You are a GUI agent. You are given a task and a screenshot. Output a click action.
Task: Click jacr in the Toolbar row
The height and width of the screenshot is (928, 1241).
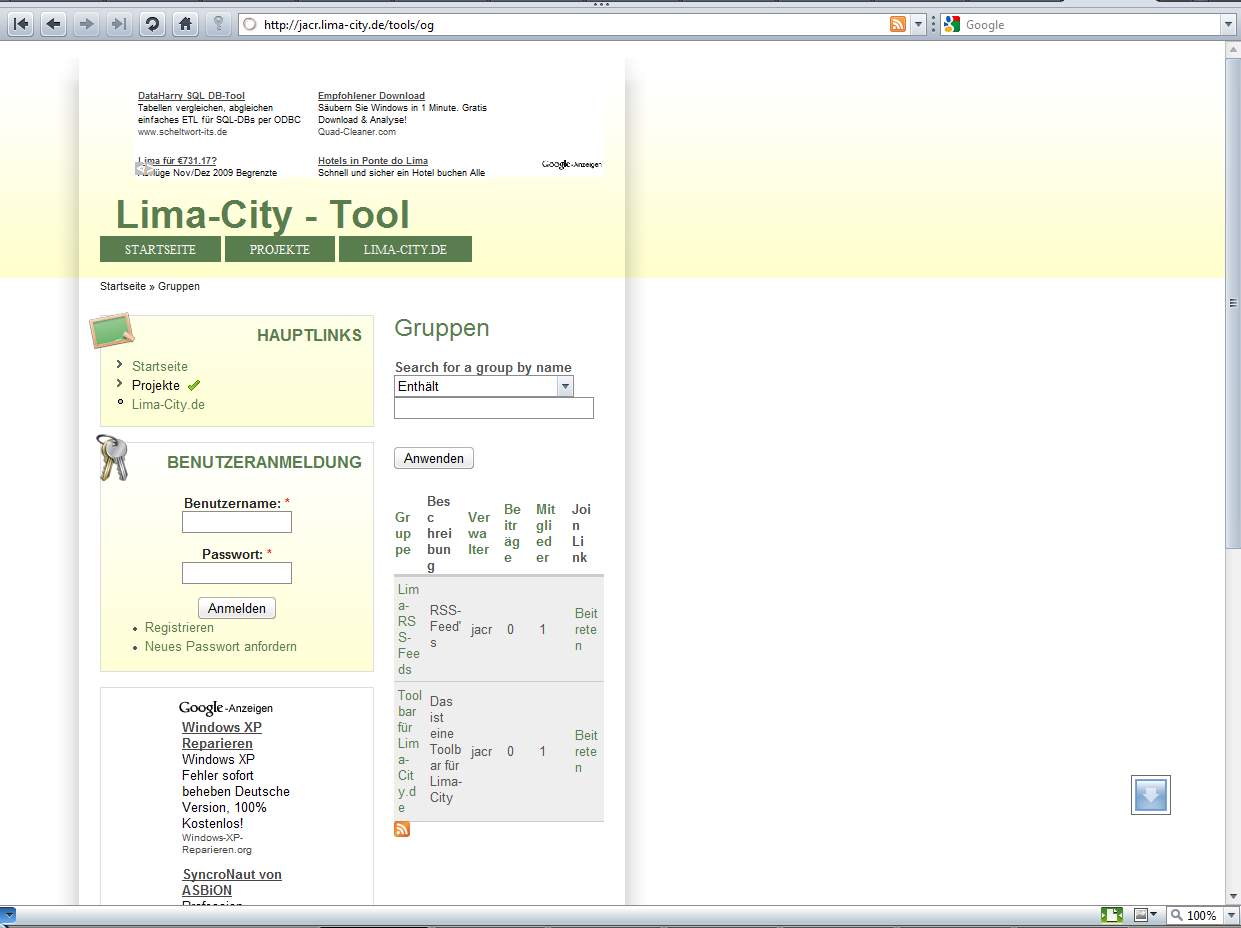[x=481, y=751]
